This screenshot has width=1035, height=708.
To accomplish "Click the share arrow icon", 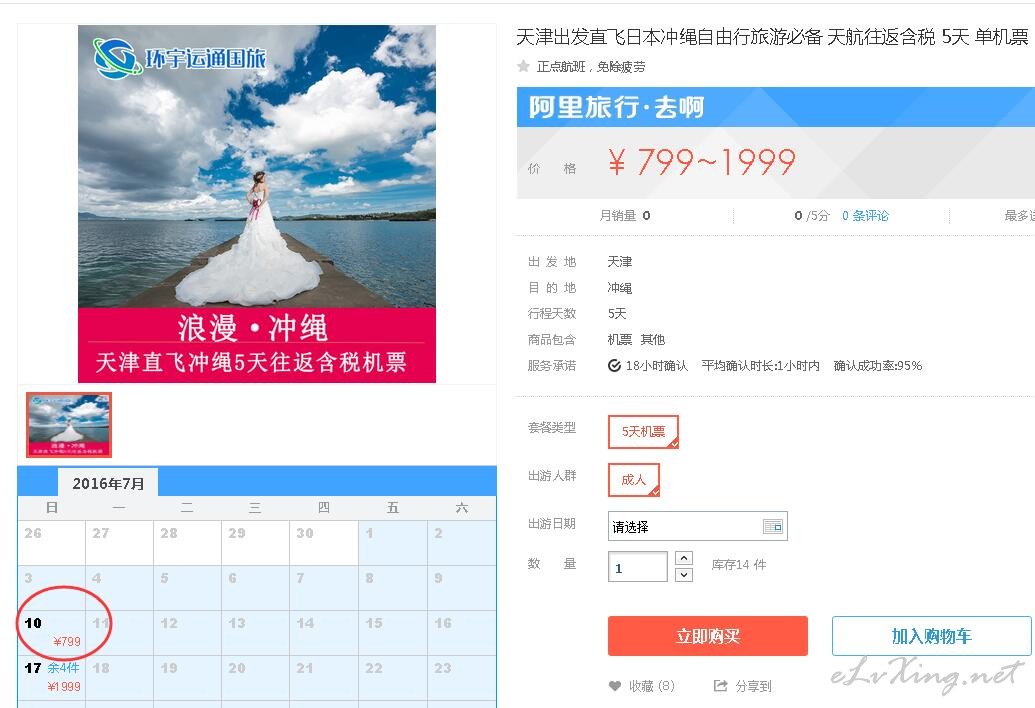I will click(720, 686).
